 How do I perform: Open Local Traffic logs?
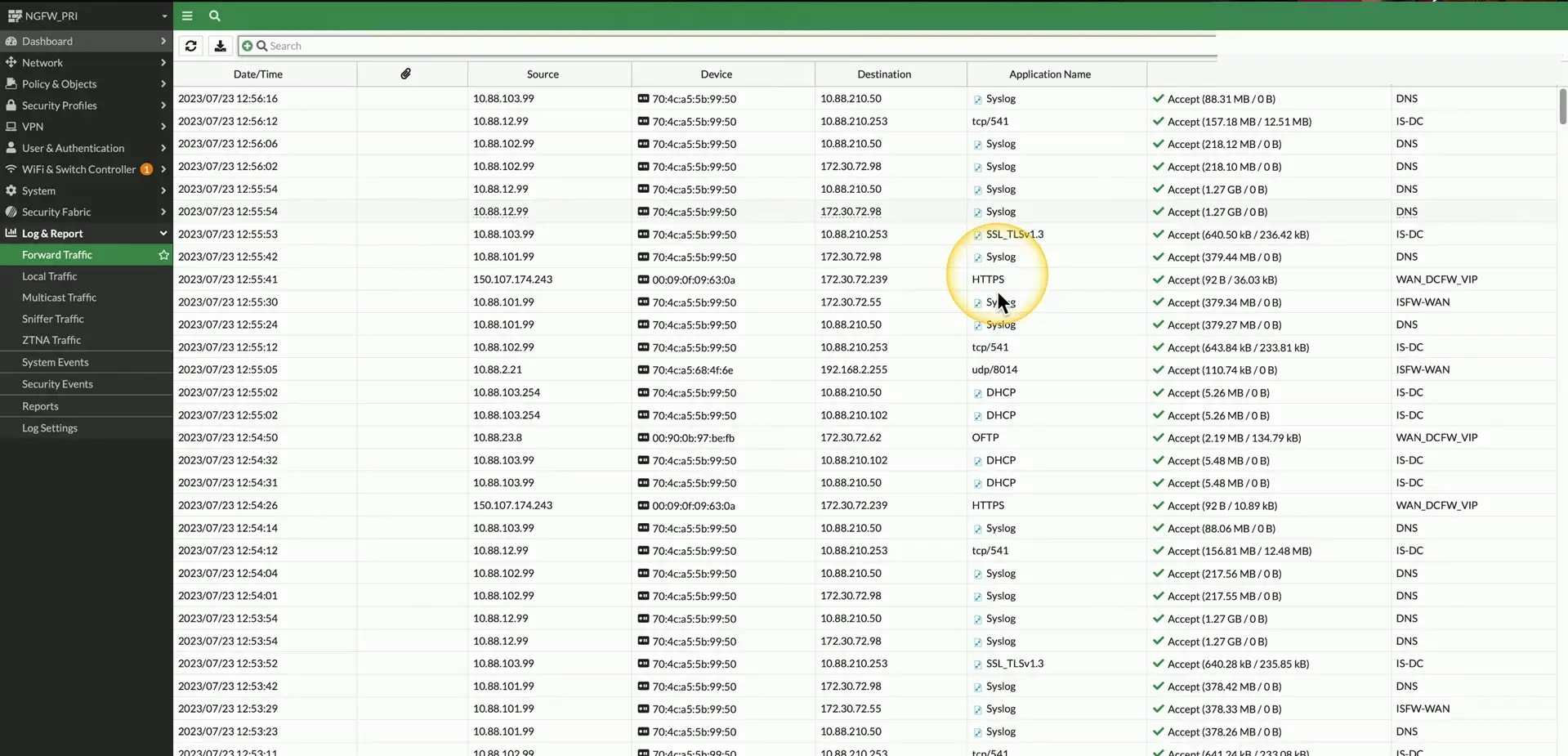click(49, 276)
